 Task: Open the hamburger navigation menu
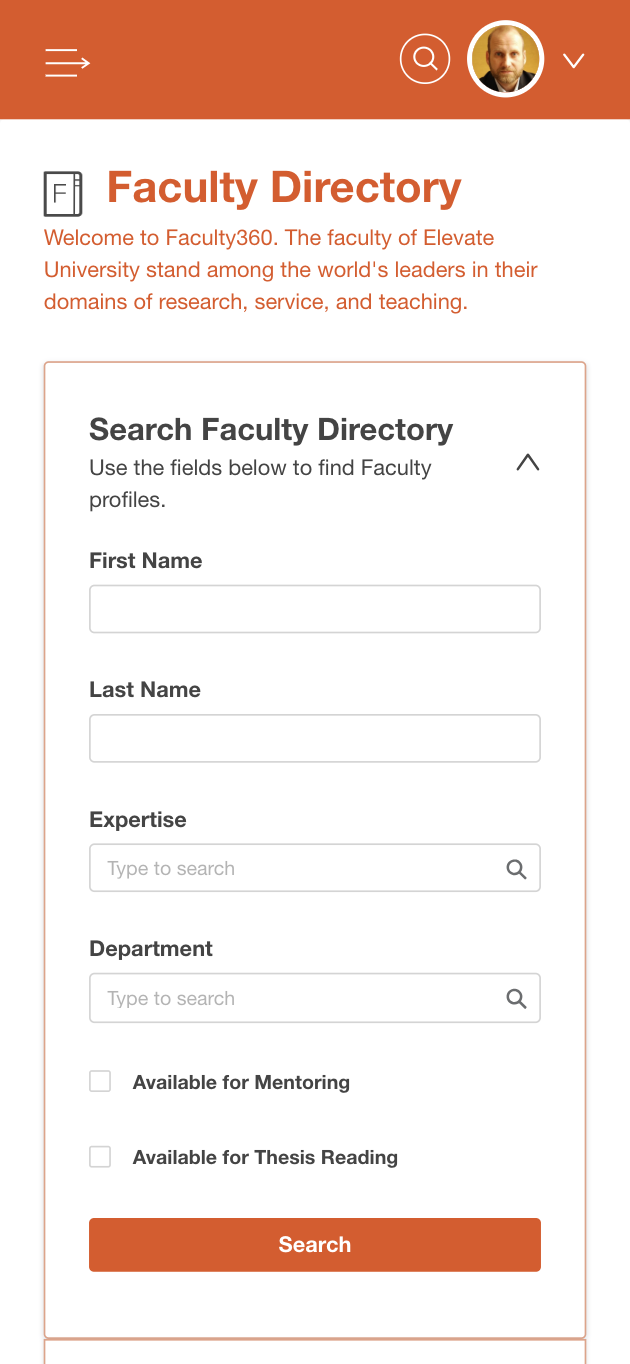tap(67, 62)
